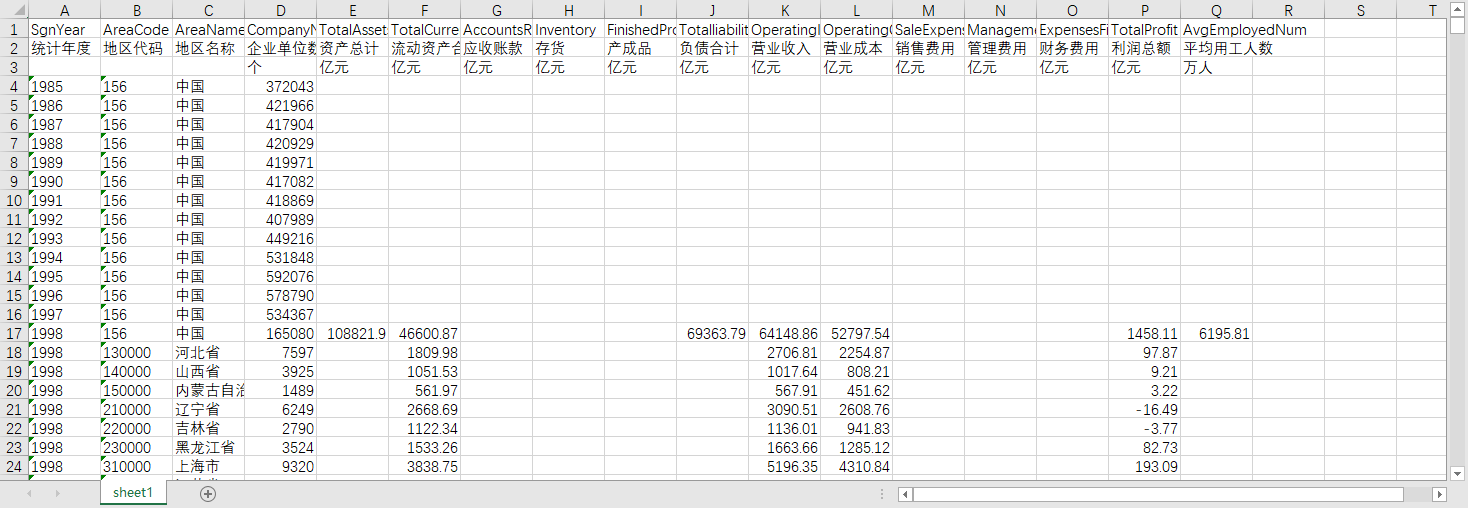Click the horizontal scrollbar left arrow
This screenshot has height=508, width=1468.
[905, 494]
